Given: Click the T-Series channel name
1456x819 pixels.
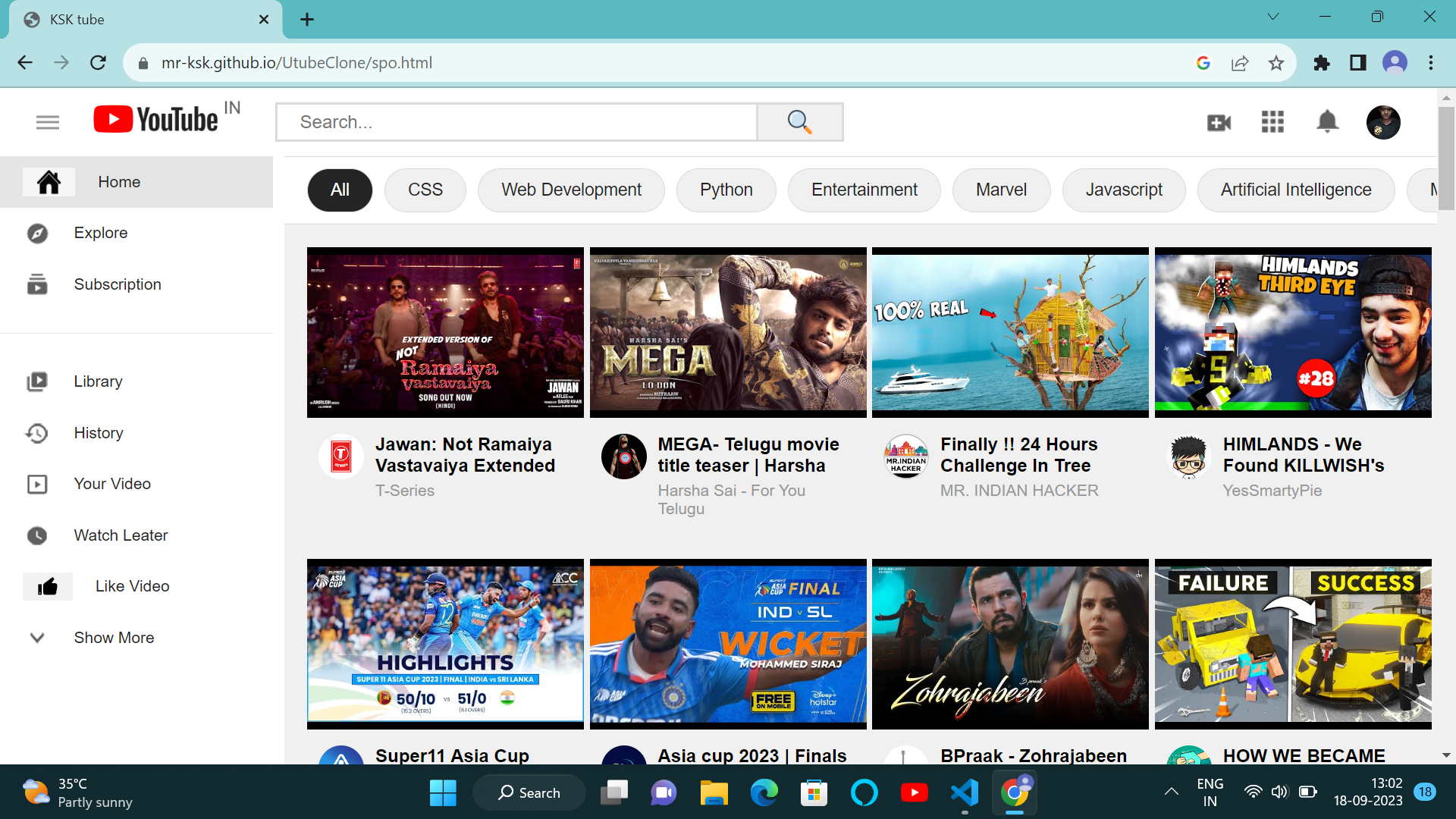Looking at the screenshot, I should (405, 490).
